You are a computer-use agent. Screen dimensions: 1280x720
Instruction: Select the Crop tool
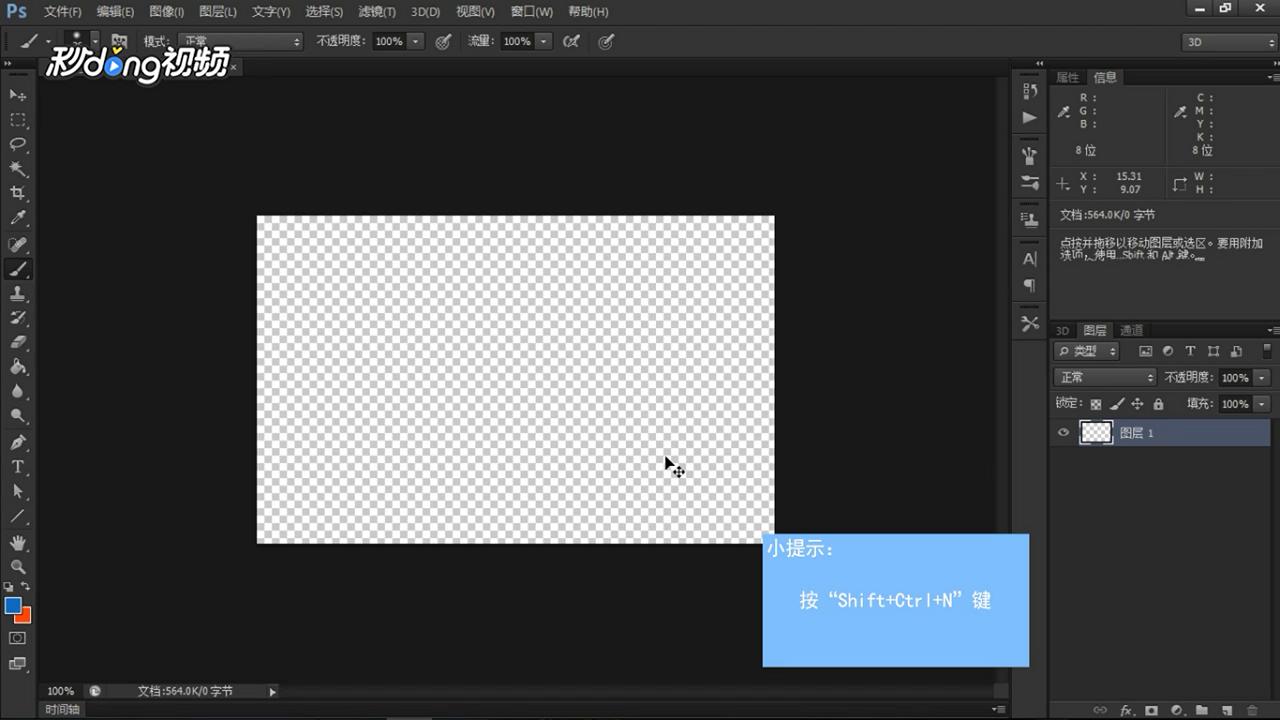pos(18,193)
